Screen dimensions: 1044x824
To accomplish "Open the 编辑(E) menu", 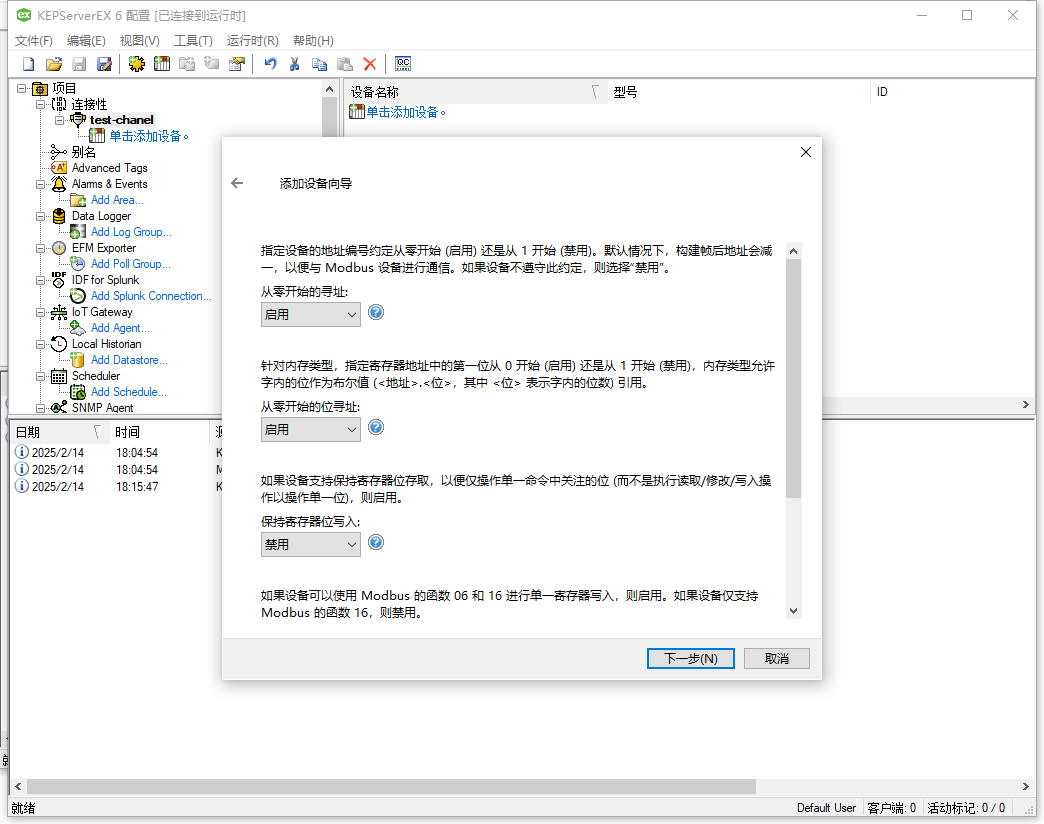I will (x=86, y=41).
